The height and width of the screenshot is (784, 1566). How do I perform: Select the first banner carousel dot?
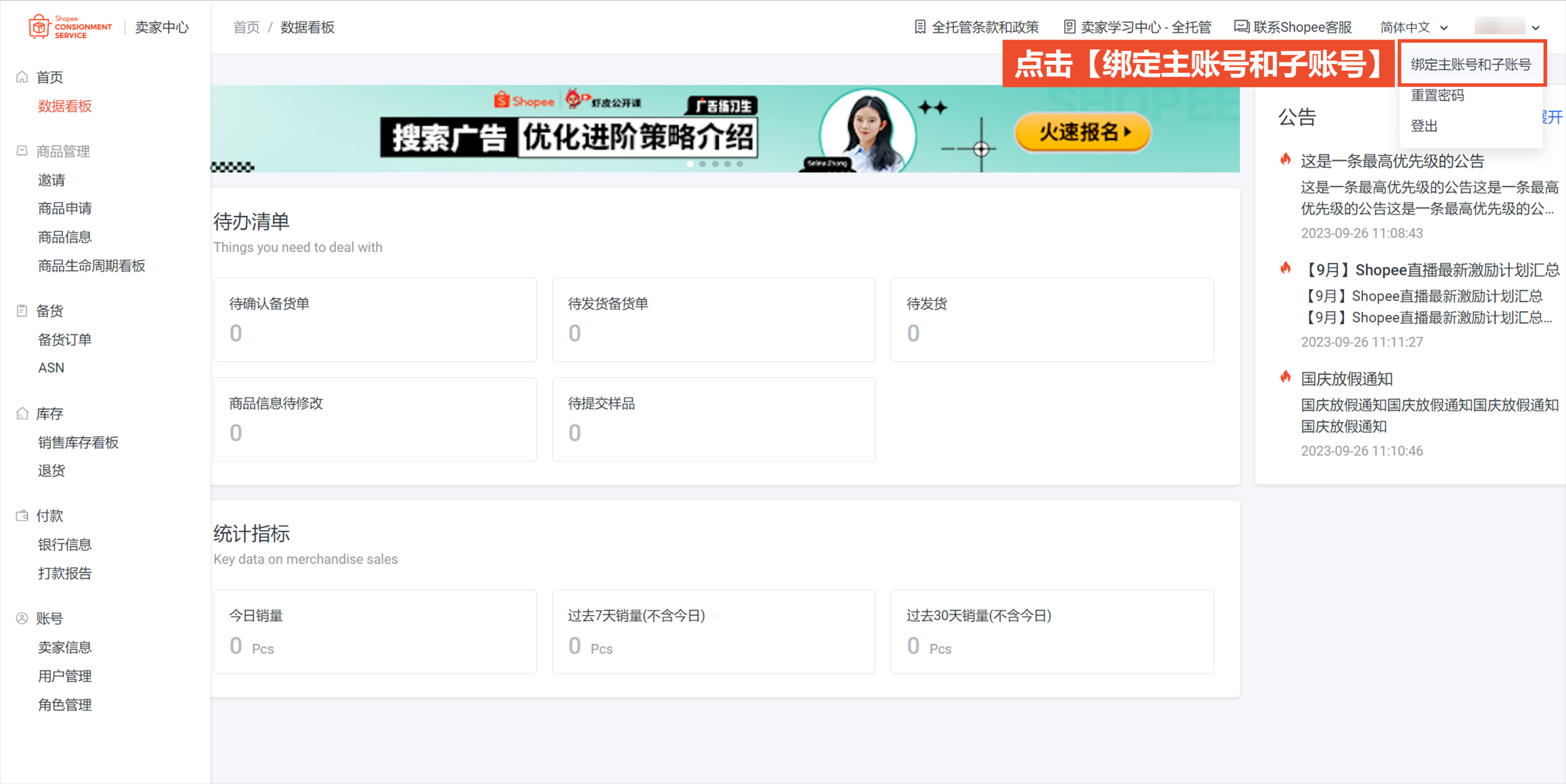(690, 163)
